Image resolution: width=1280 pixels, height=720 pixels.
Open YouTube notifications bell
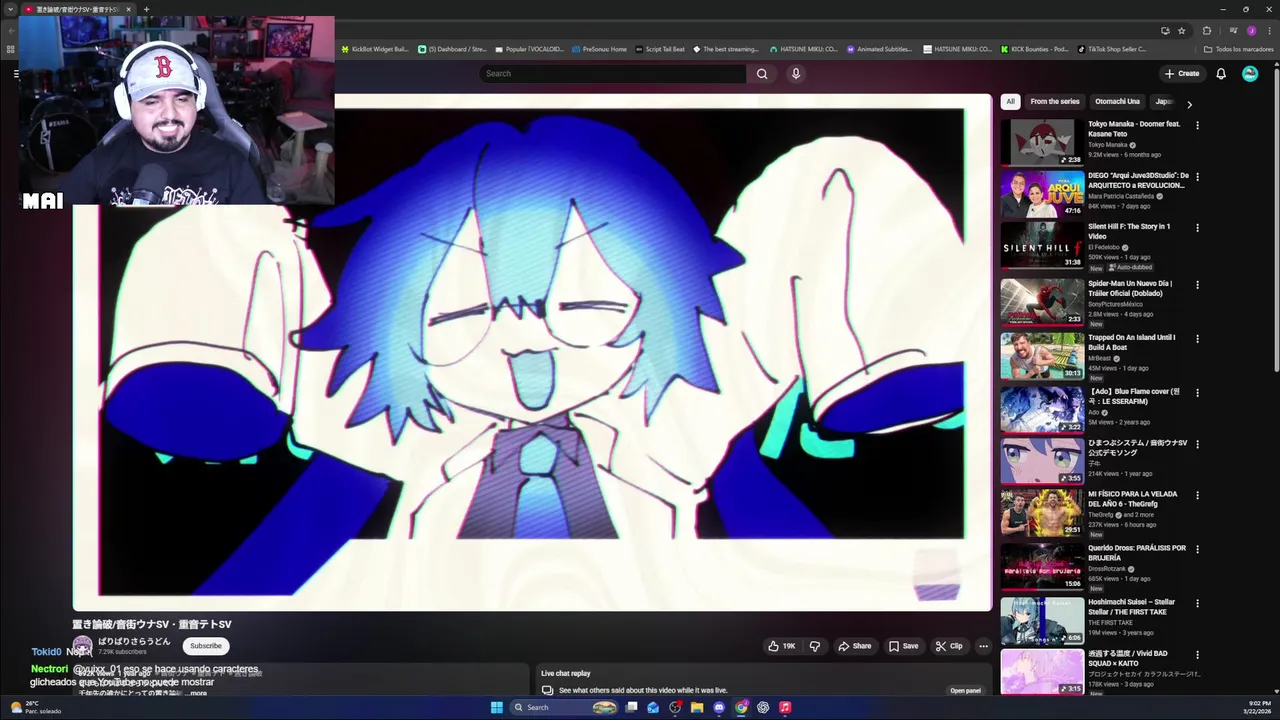[1221, 73]
